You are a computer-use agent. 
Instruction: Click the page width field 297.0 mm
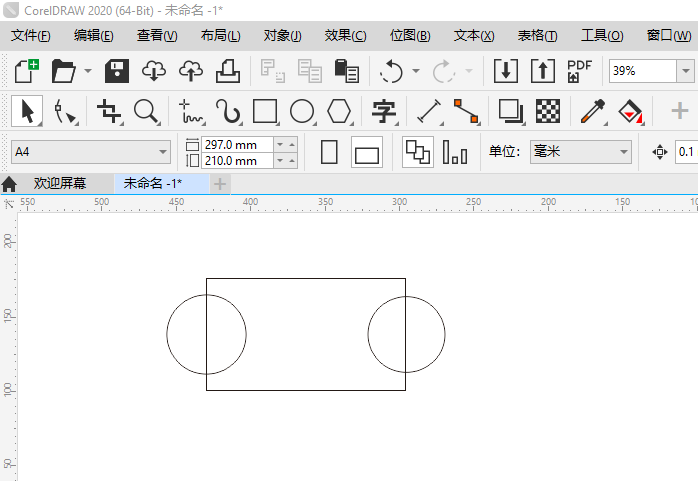click(237, 145)
